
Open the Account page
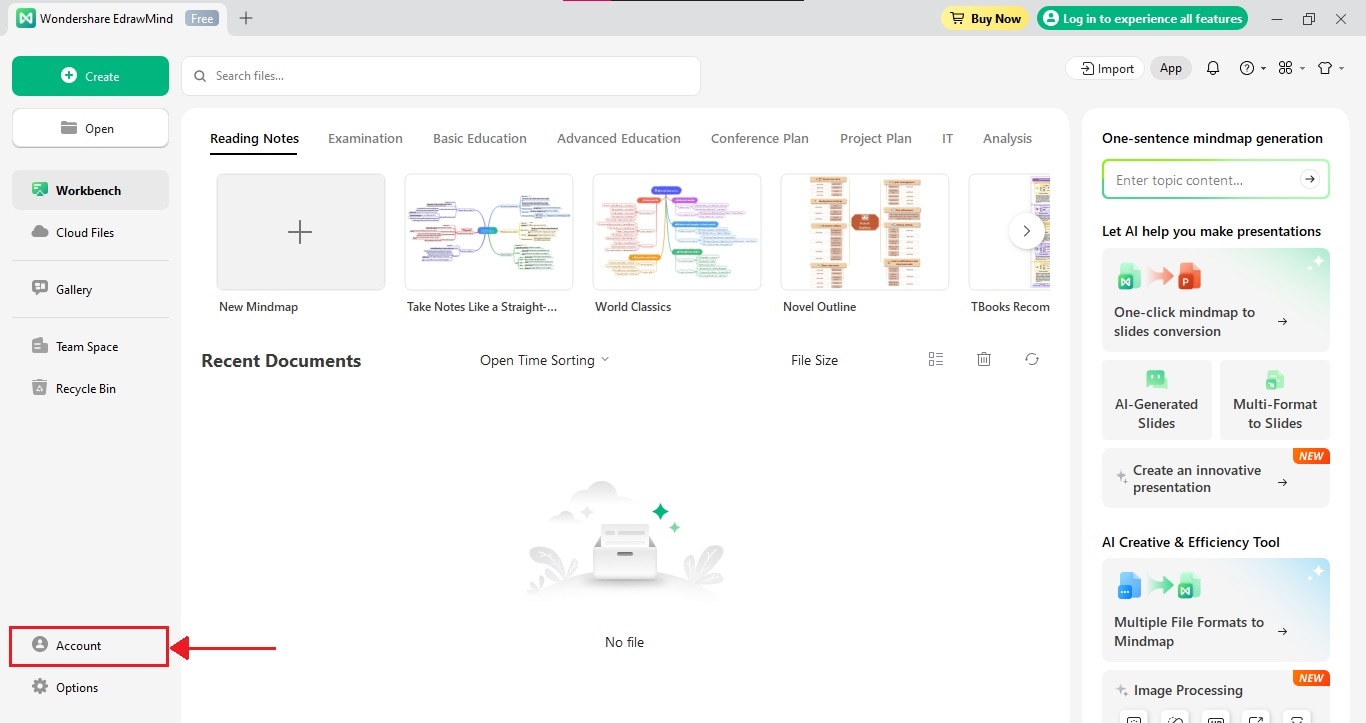(x=89, y=646)
